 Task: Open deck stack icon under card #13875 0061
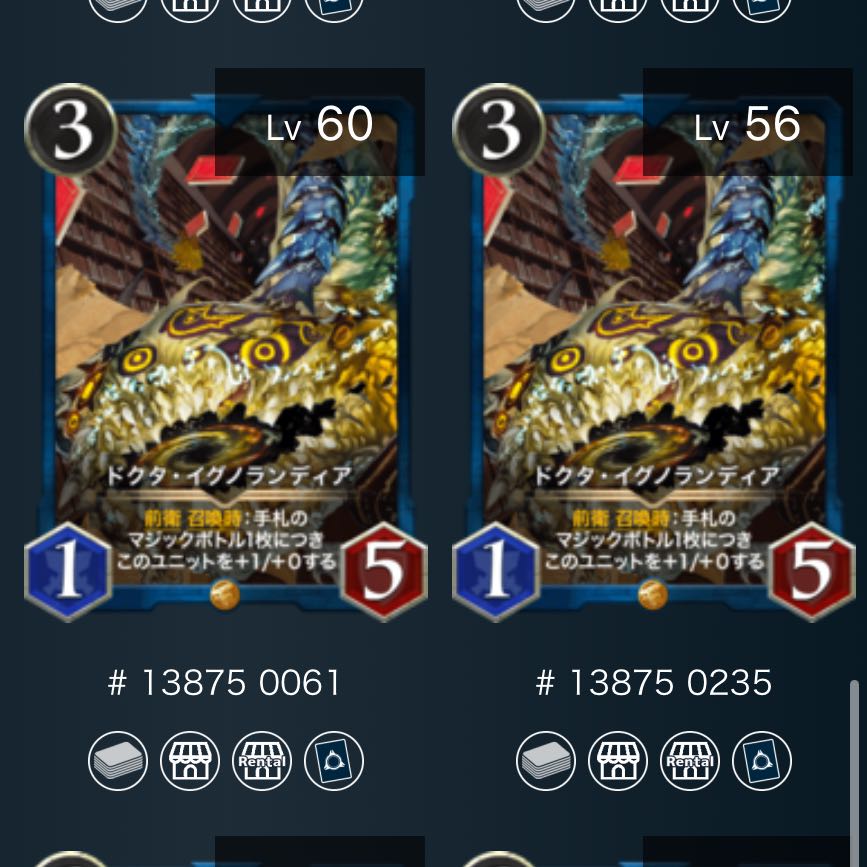click(118, 761)
